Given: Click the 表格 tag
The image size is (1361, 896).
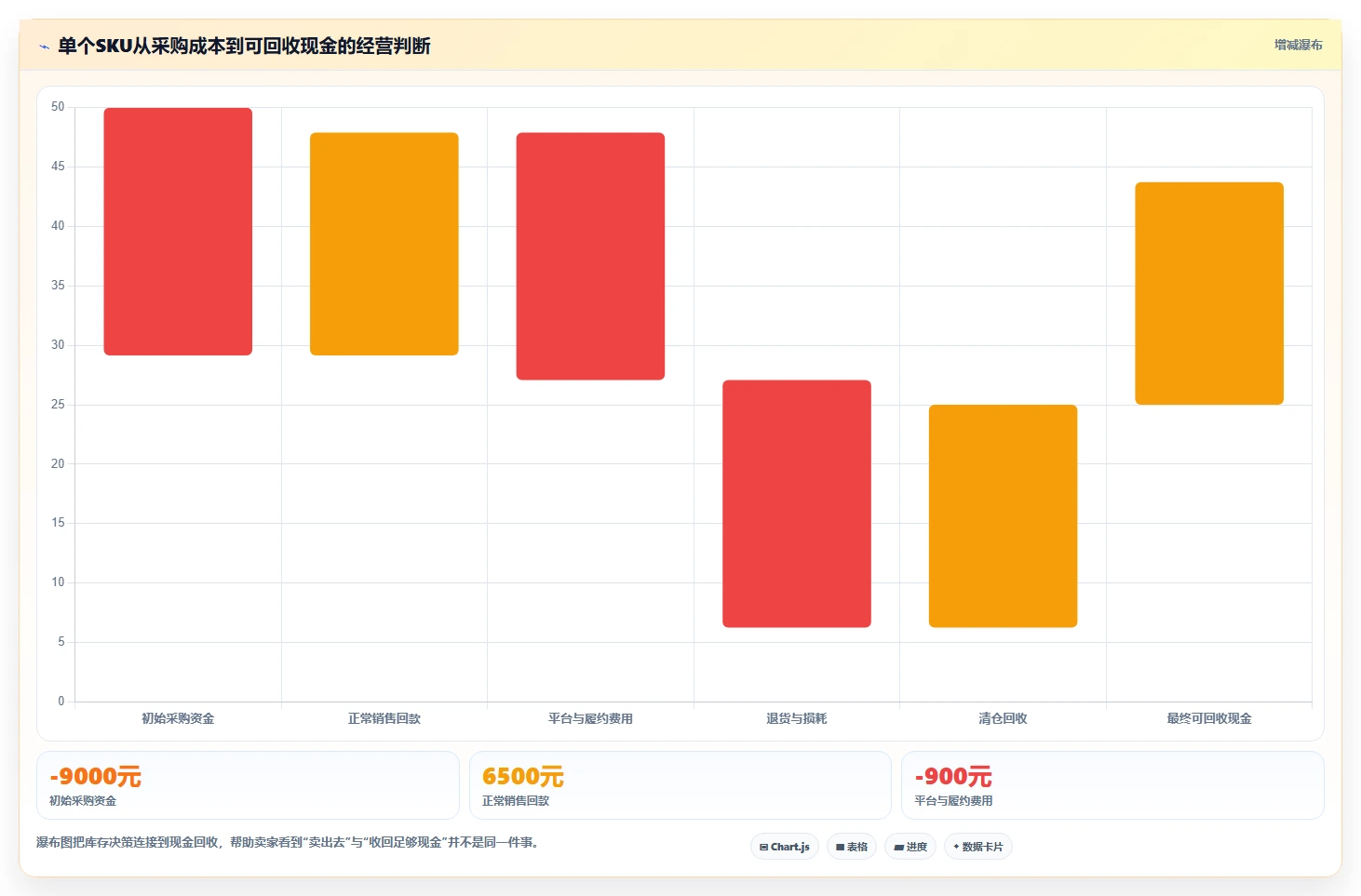Looking at the screenshot, I should coord(852,847).
